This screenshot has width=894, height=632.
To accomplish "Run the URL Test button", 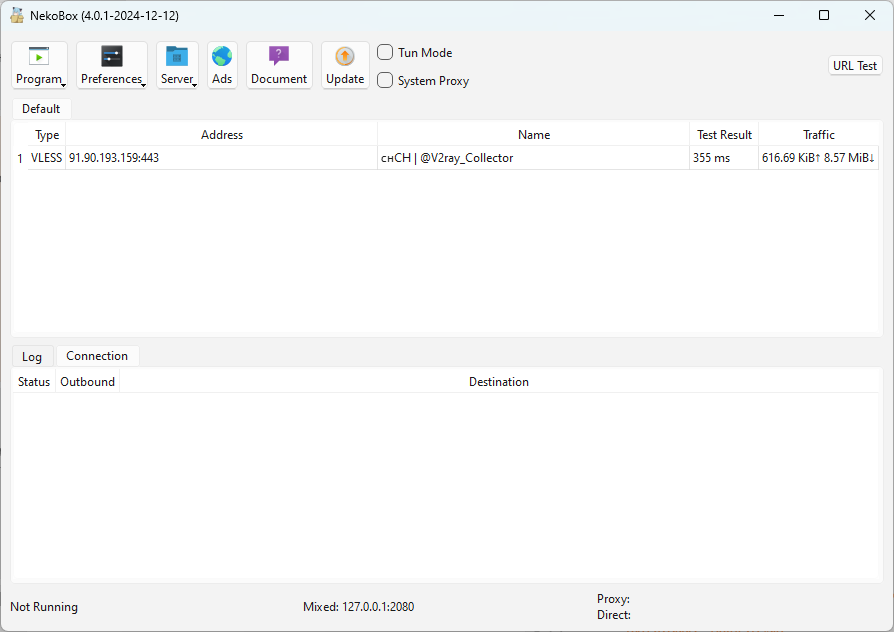I will point(855,66).
